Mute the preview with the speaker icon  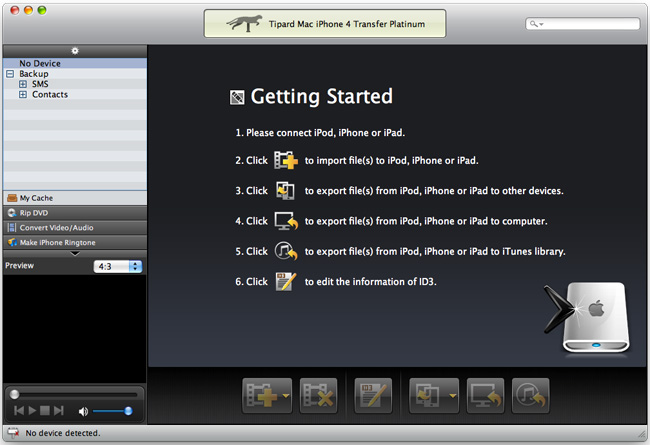[x=83, y=411]
